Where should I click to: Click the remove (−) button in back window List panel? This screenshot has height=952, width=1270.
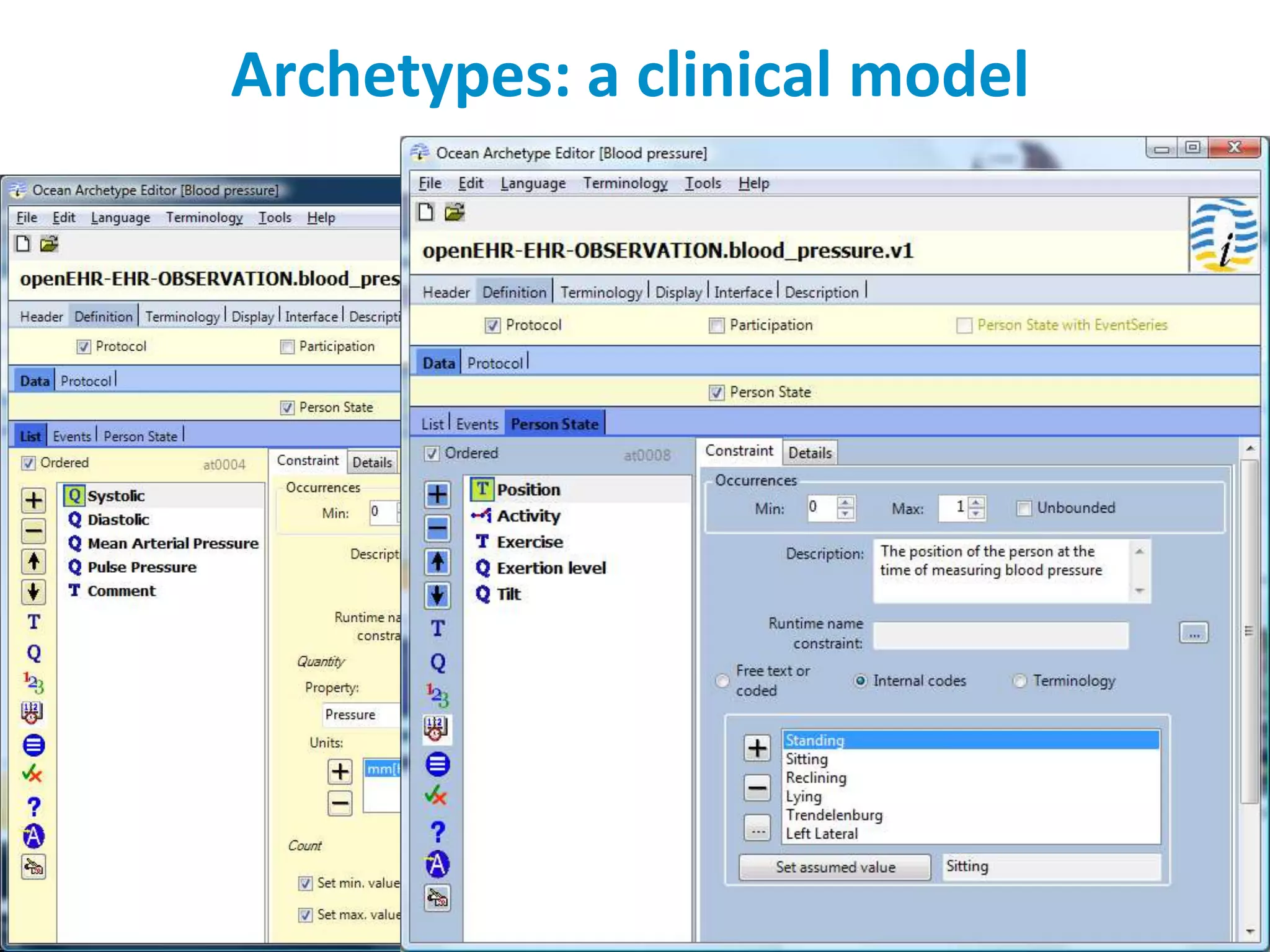tap(33, 531)
